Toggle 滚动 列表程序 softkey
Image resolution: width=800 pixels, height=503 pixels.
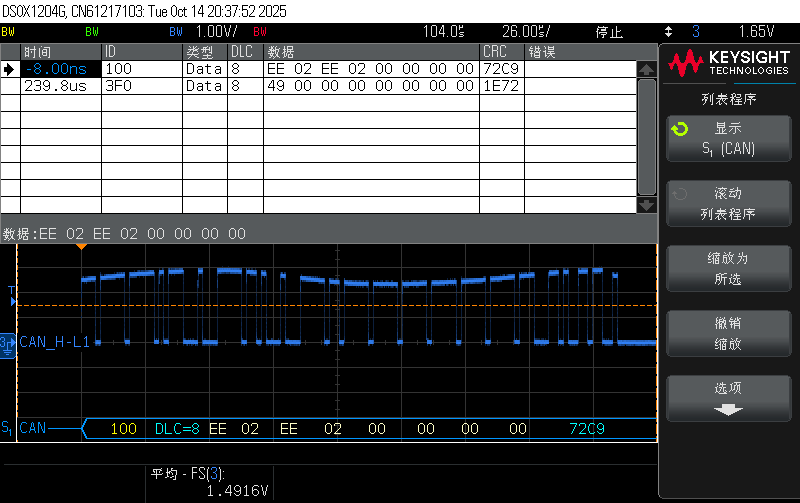(727, 203)
